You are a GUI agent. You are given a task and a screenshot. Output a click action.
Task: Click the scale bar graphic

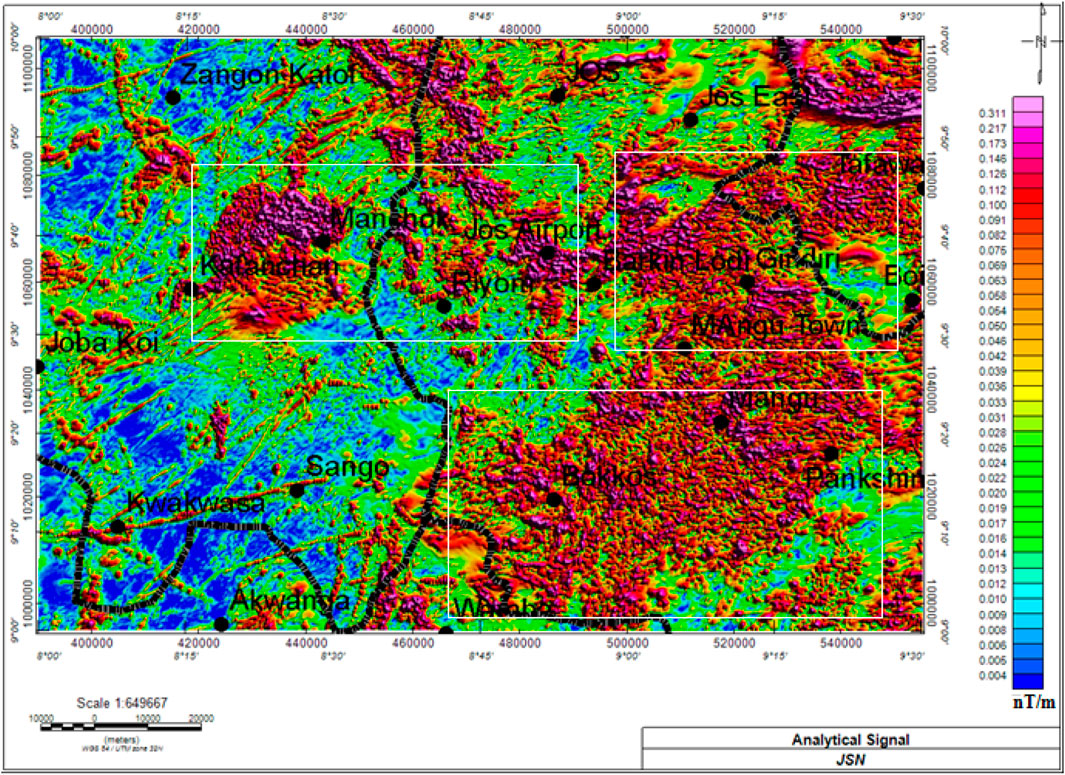click(x=120, y=727)
